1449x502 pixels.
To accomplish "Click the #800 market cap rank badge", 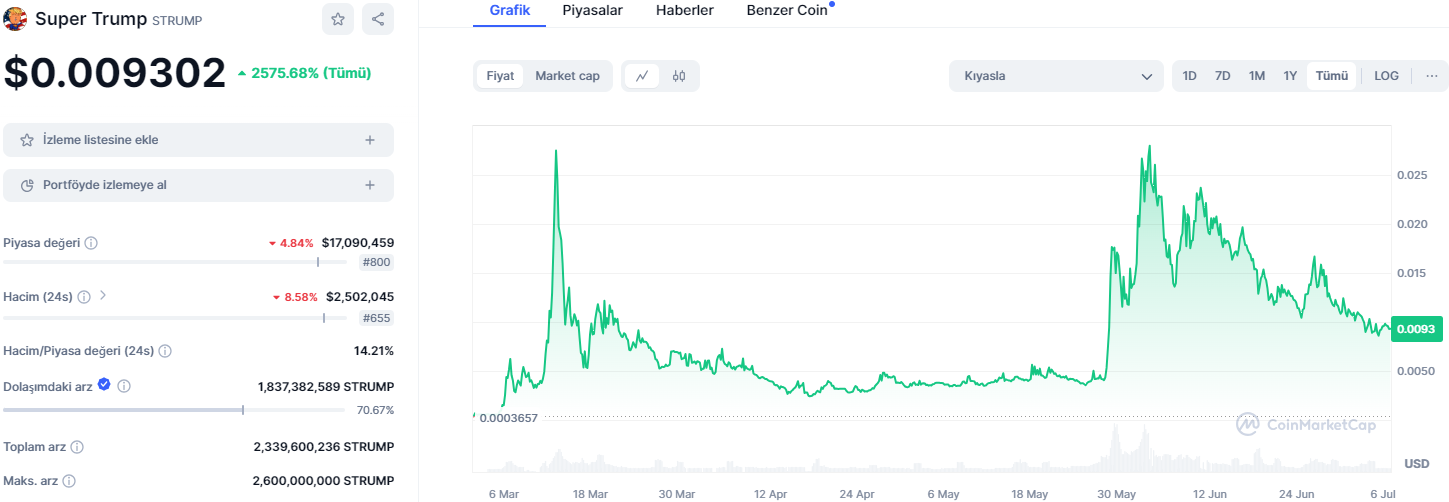I will pyautogui.click(x=376, y=263).
